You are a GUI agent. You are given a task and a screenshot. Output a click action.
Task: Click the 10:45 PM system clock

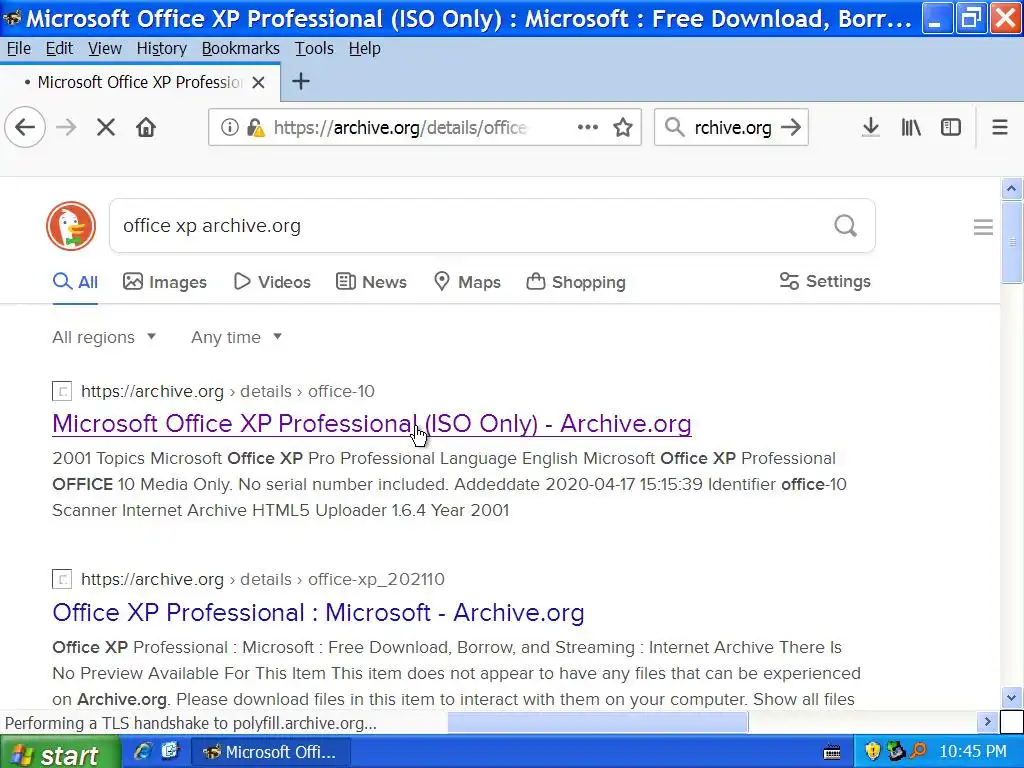[972, 752]
